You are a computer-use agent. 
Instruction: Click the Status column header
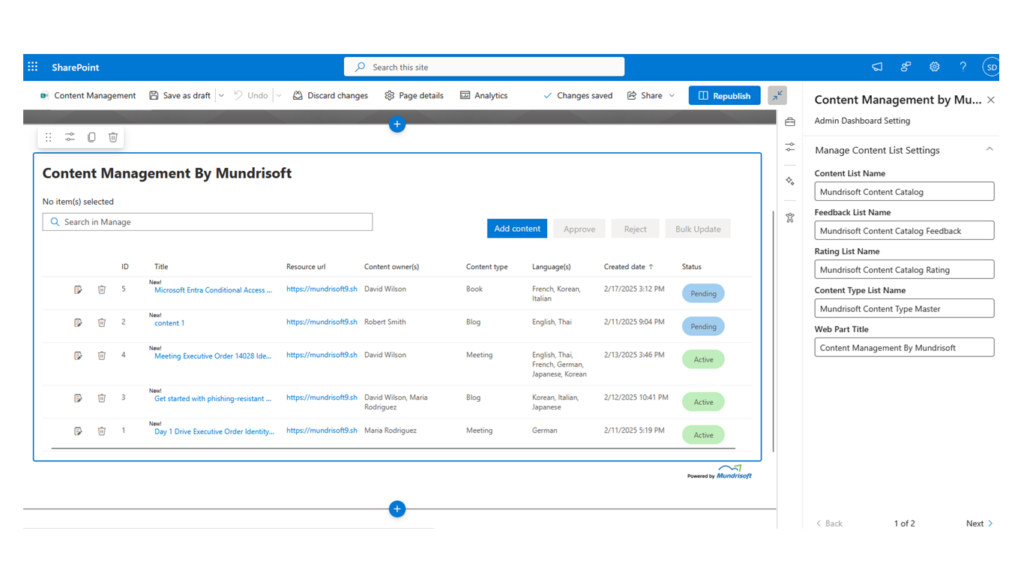pos(692,266)
